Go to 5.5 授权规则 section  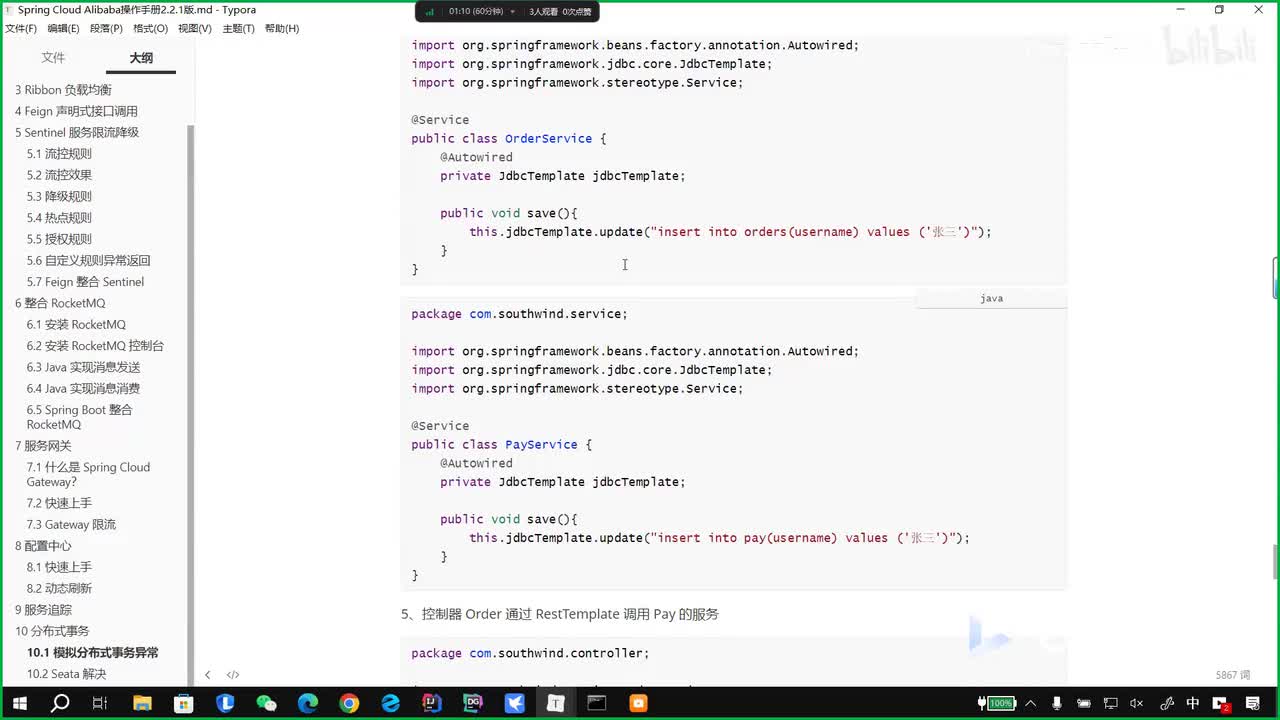pyautogui.click(x=59, y=239)
